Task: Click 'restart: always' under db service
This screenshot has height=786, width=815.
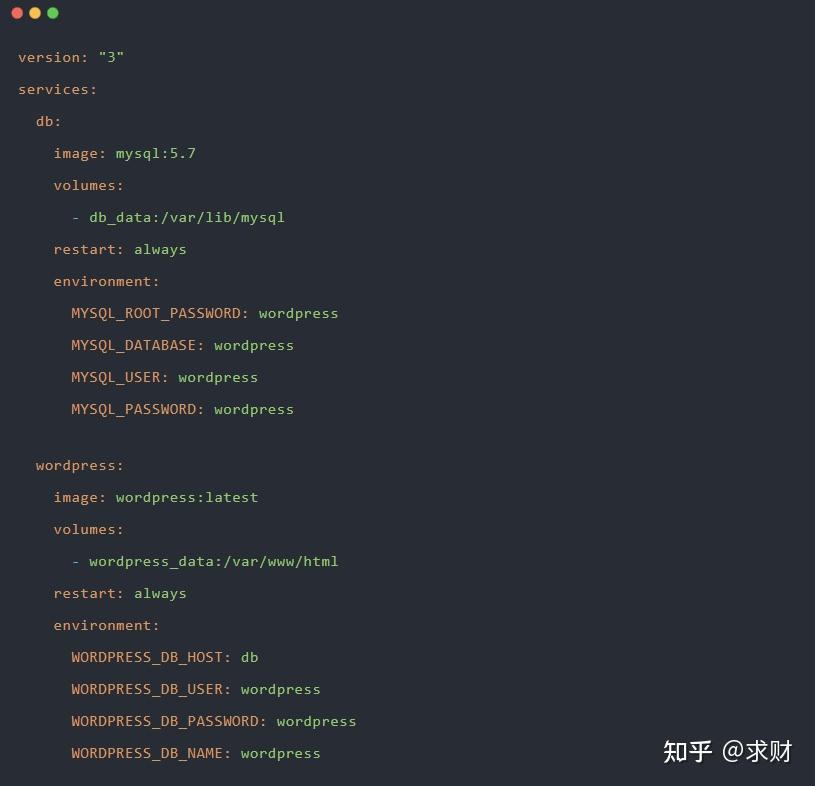Action: coord(120,250)
